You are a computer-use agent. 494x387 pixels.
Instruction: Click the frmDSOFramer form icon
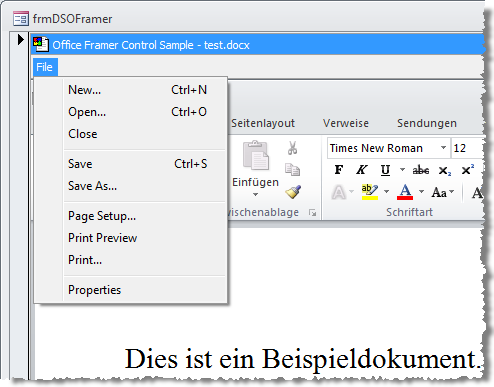tap(21, 18)
